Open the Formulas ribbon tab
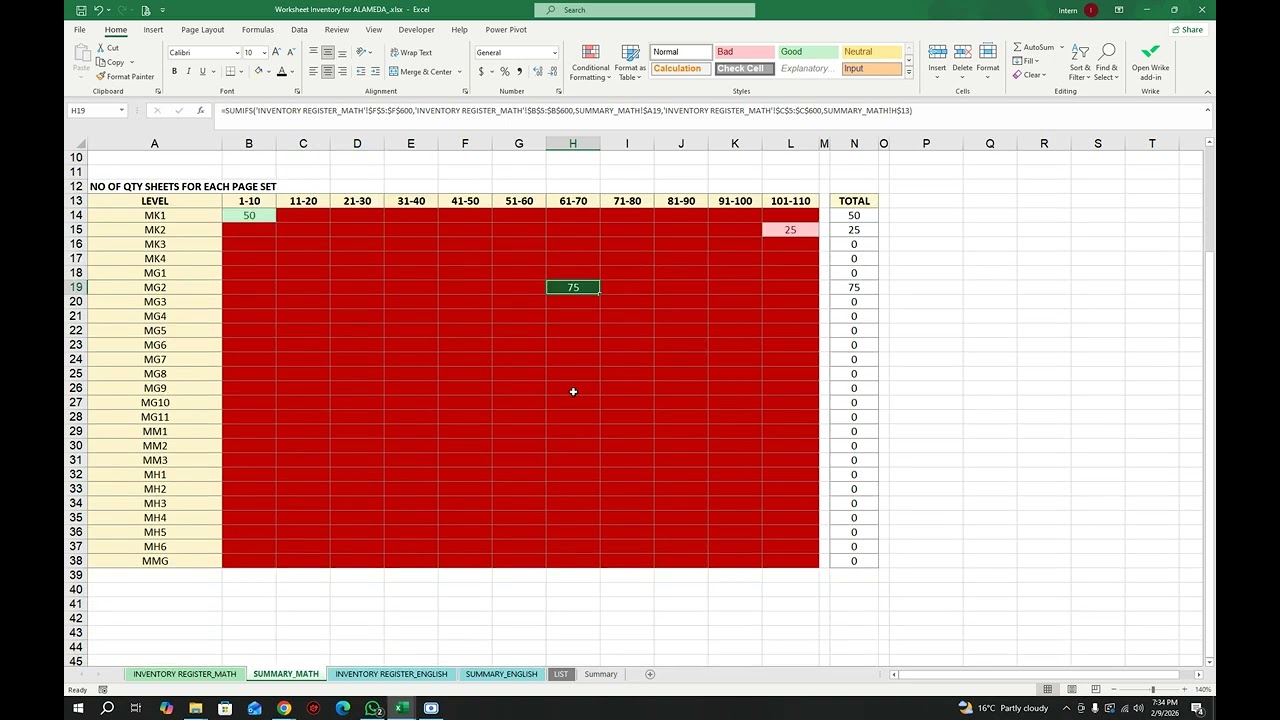Image resolution: width=1280 pixels, height=720 pixels. coord(257,30)
